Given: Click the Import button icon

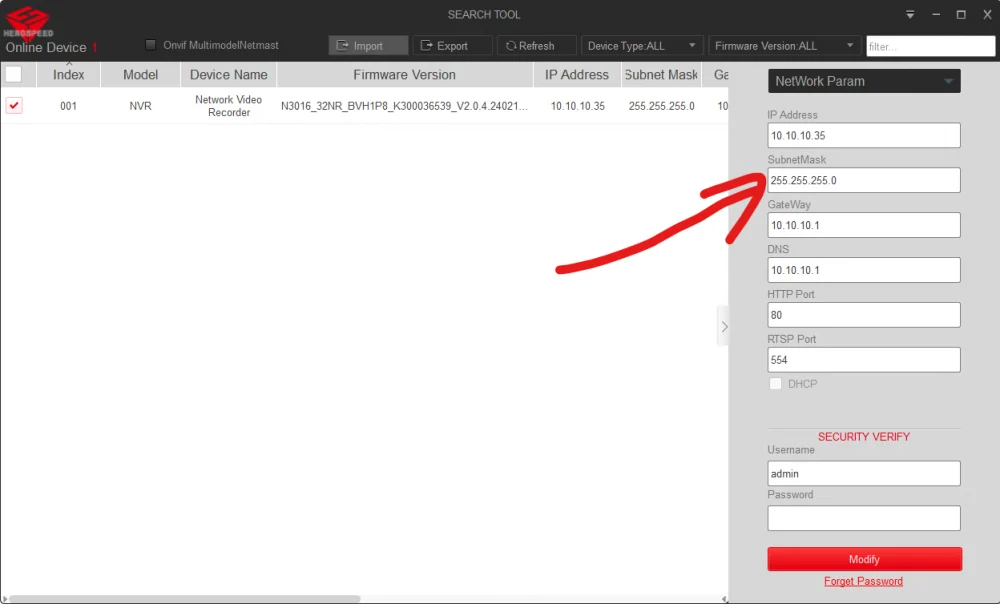Looking at the screenshot, I should pos(343,46).
